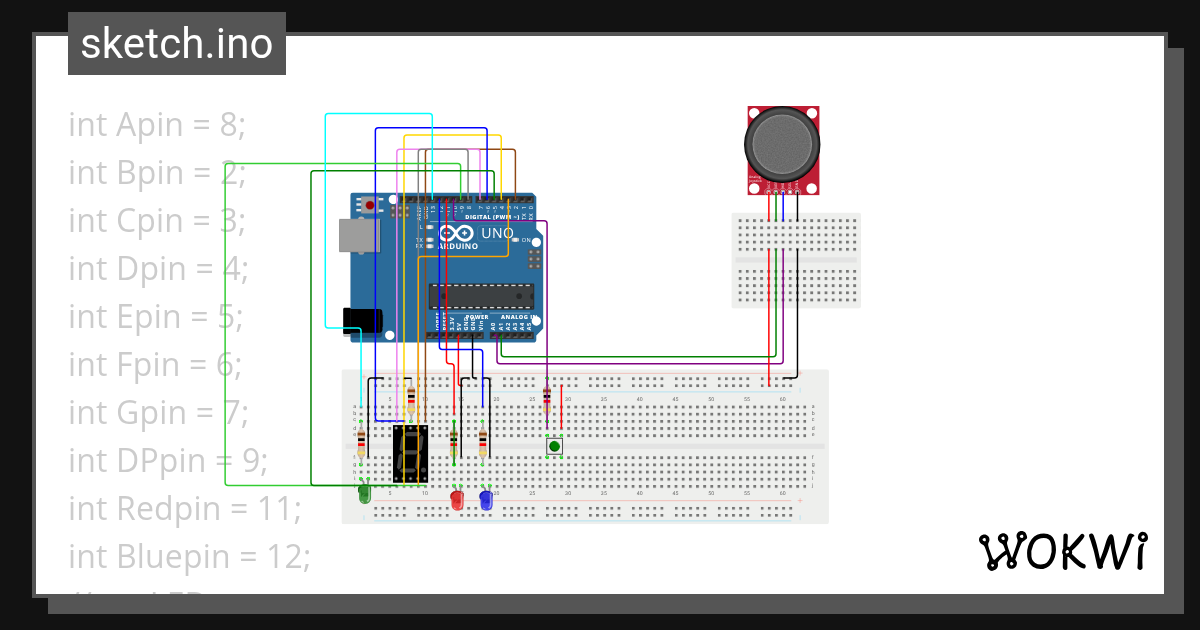Select the blue LED
The width and height of the screenshot is (1200, 630).
tap(484, 502)
